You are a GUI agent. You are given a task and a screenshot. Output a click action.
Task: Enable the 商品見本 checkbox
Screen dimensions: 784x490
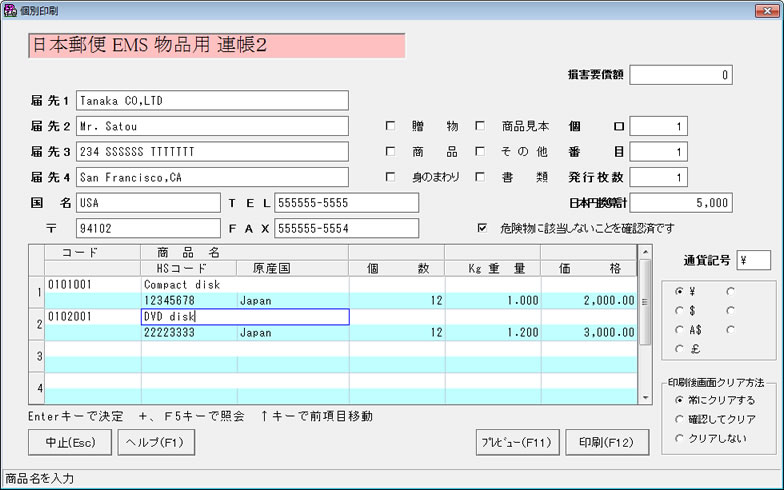point(480,127)
